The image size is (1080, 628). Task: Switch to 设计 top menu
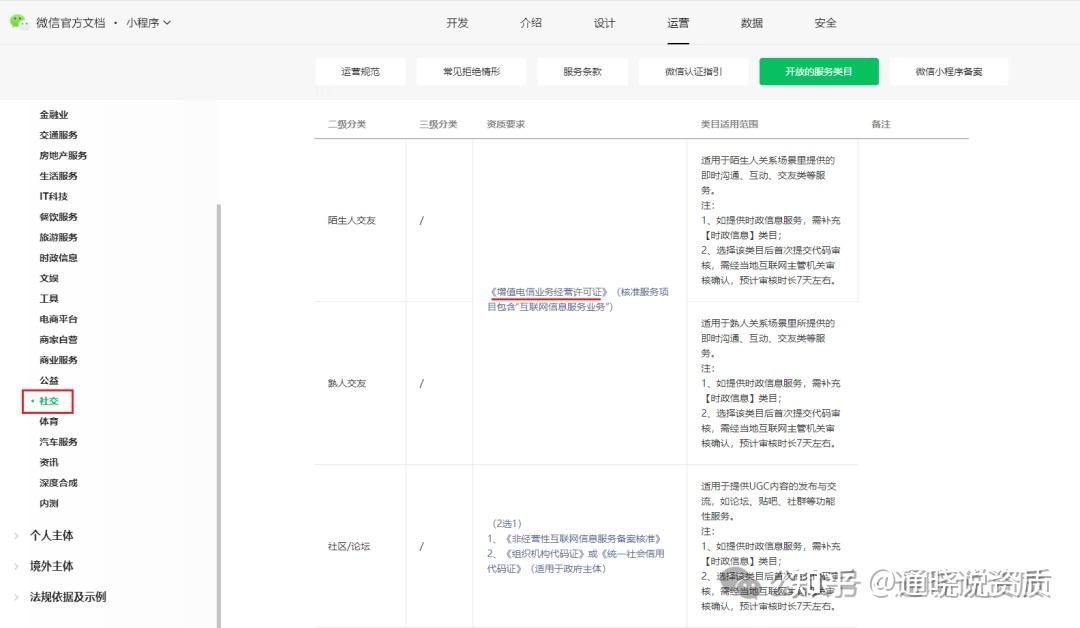[605, 23]
